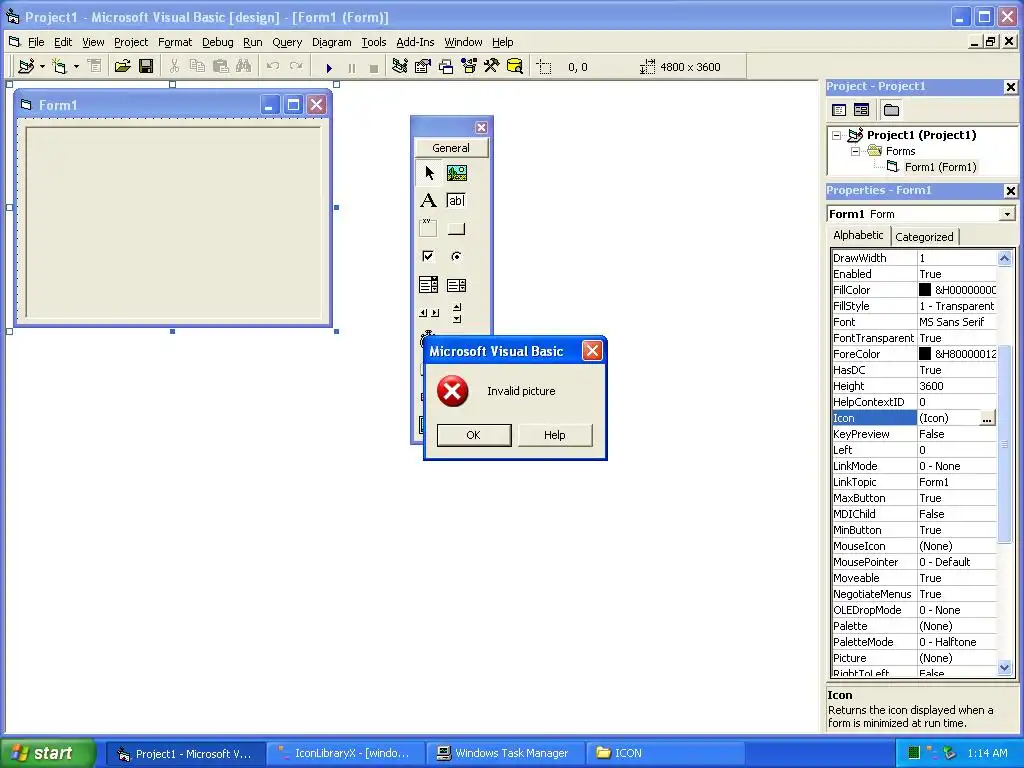Click the FillColor black color swatch
This screenshot has width=1024, height=768.
[925, 290]
